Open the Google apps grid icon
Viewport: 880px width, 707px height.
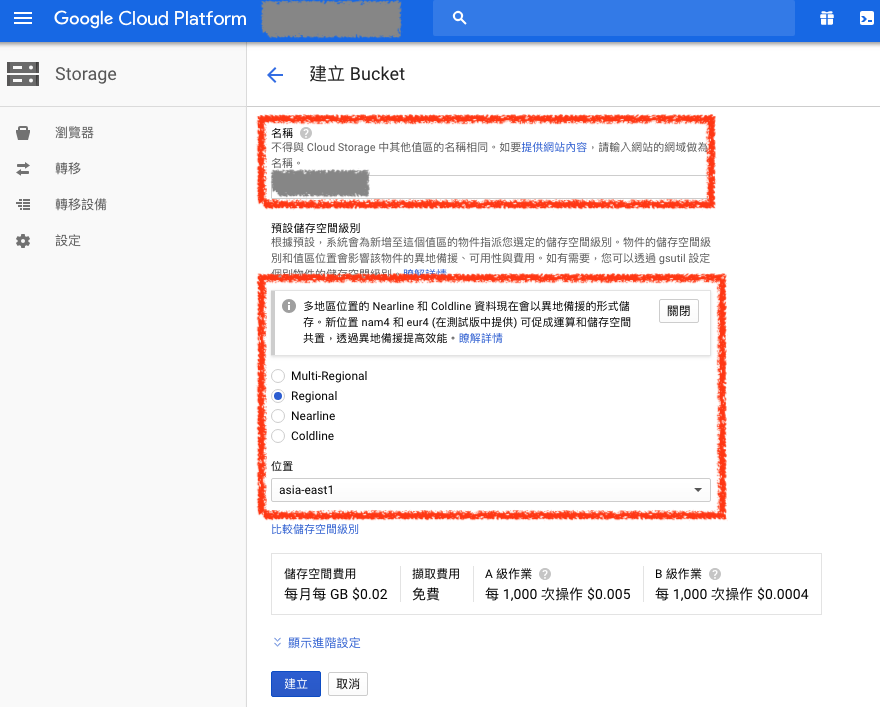pos(826,17)
